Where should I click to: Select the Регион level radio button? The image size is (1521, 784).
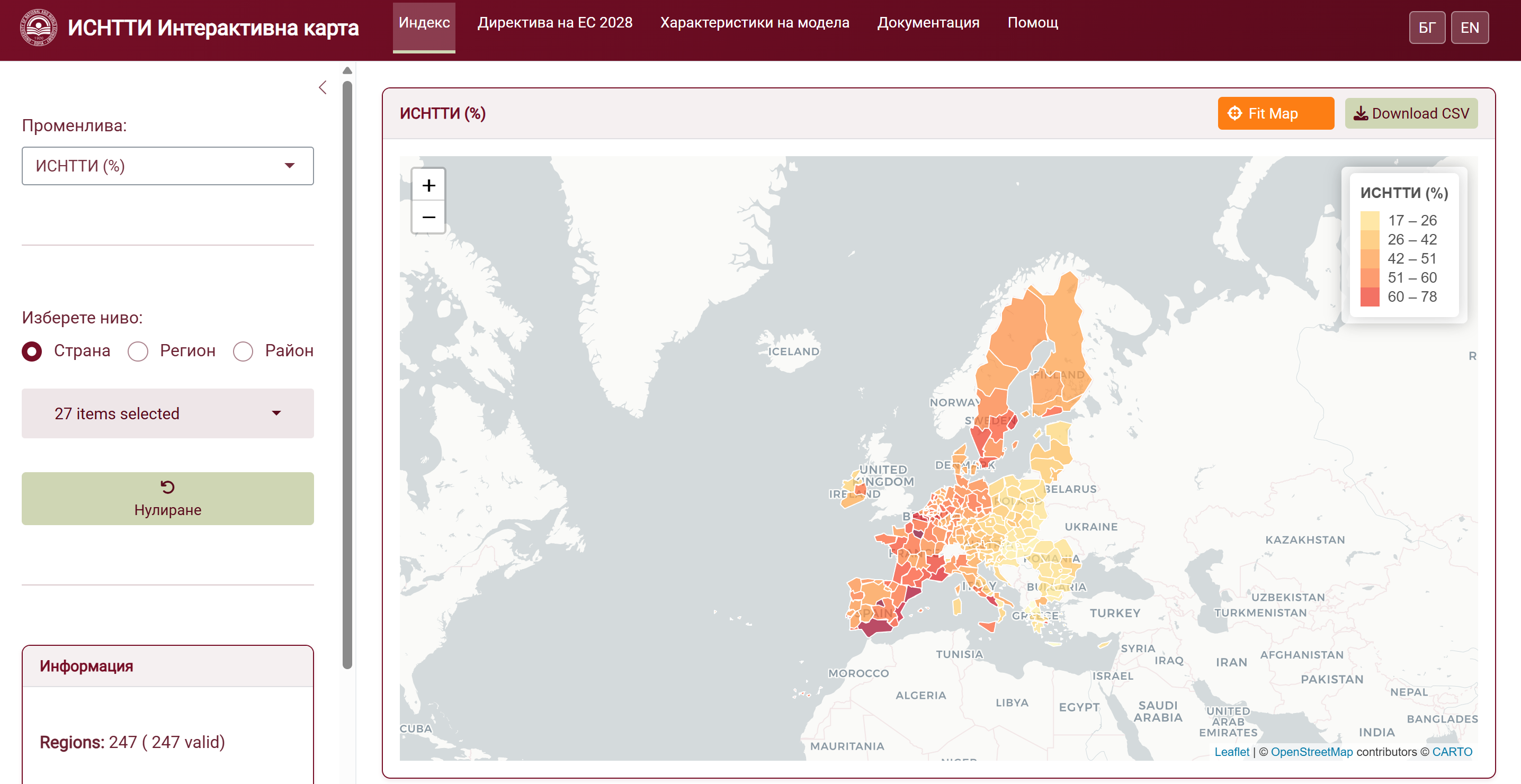(x=138, y=352)
